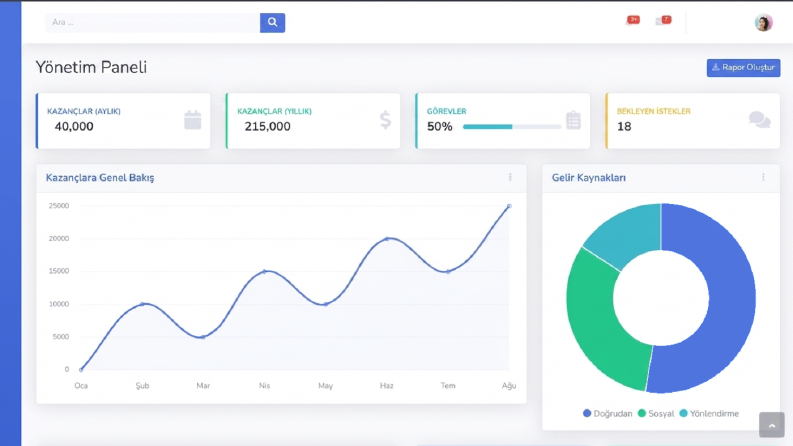793x446 pixels.
Task: Click the Tem data point on line chart
Action: coord(448,272)
